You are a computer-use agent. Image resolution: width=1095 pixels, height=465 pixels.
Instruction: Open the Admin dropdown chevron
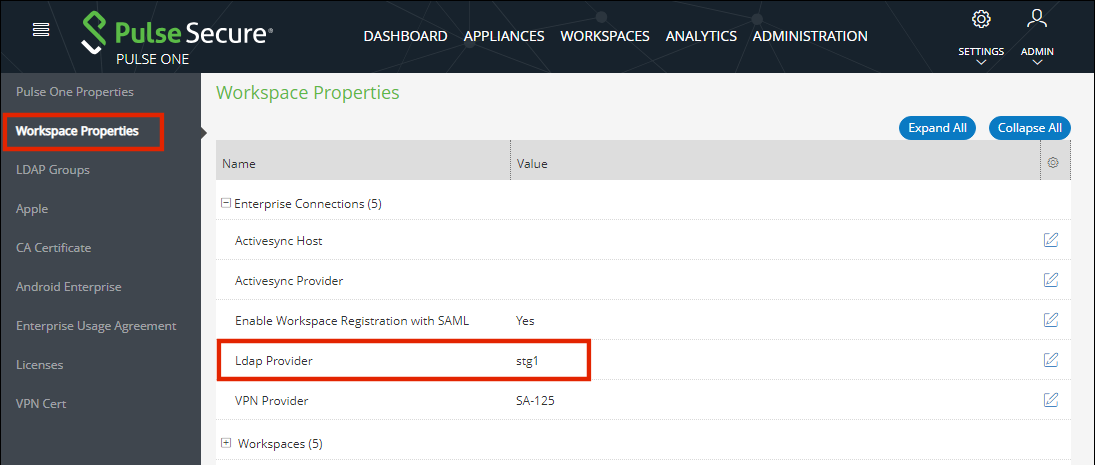pyautogui.click(x=1037, y=63)
